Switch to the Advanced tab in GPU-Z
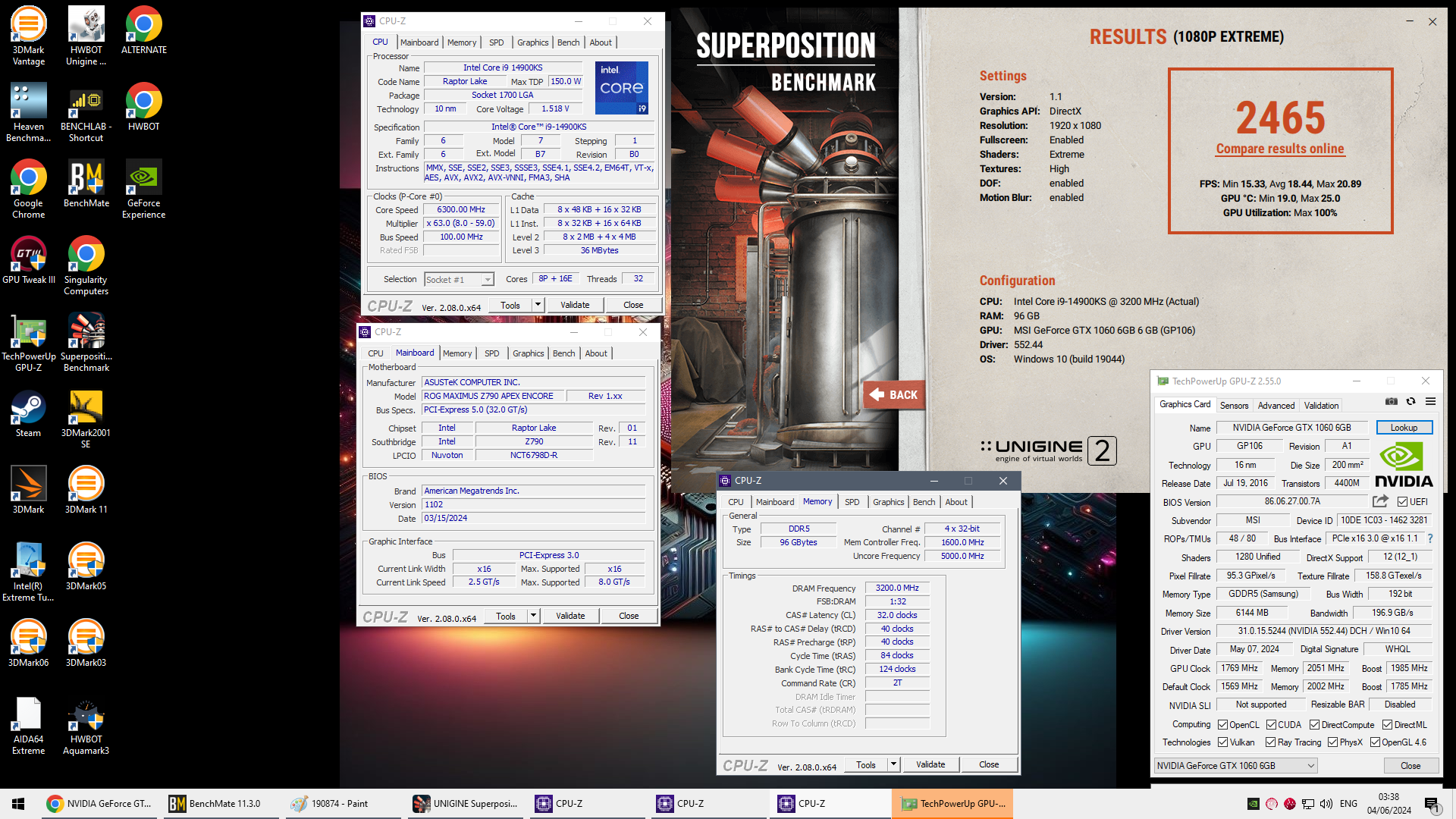1456x819 pixels. pos(1276,406)
